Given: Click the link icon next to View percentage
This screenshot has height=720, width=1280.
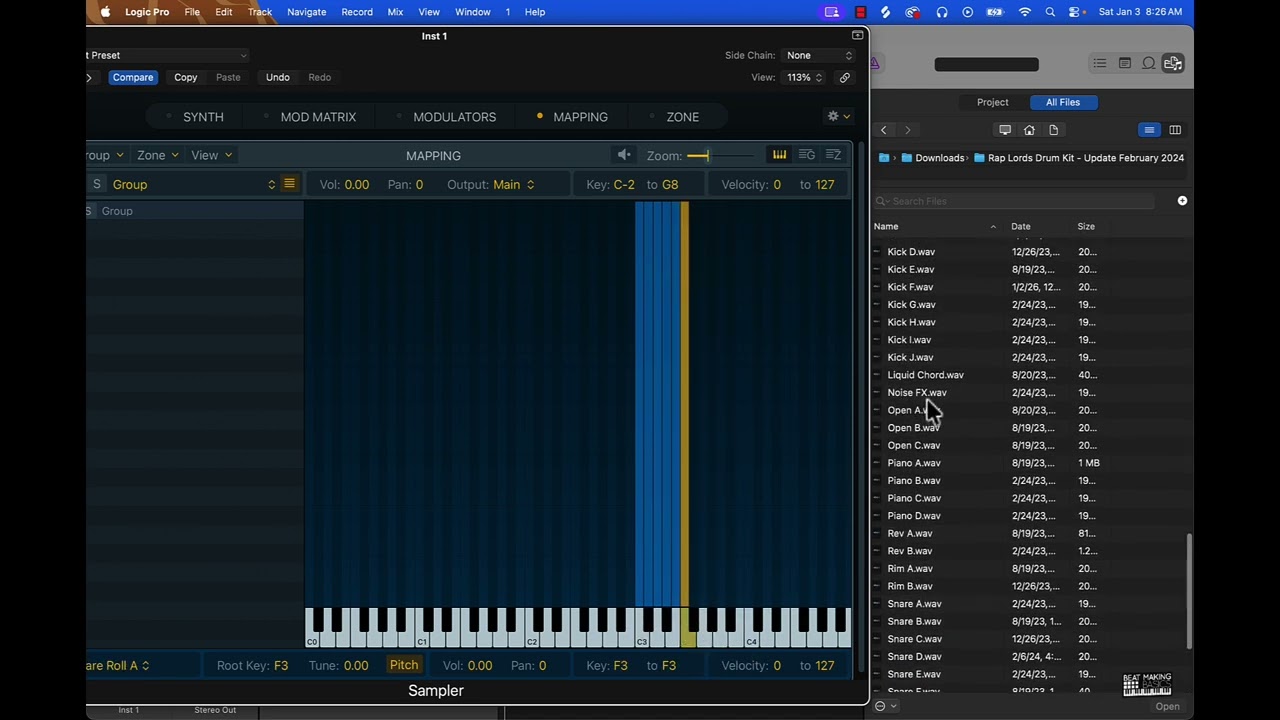Looking at the screenshot, I should pos(845,77).
